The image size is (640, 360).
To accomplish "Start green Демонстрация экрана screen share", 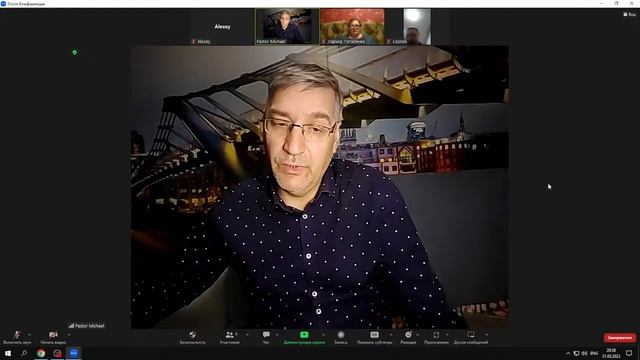I will tap(304, 338).
